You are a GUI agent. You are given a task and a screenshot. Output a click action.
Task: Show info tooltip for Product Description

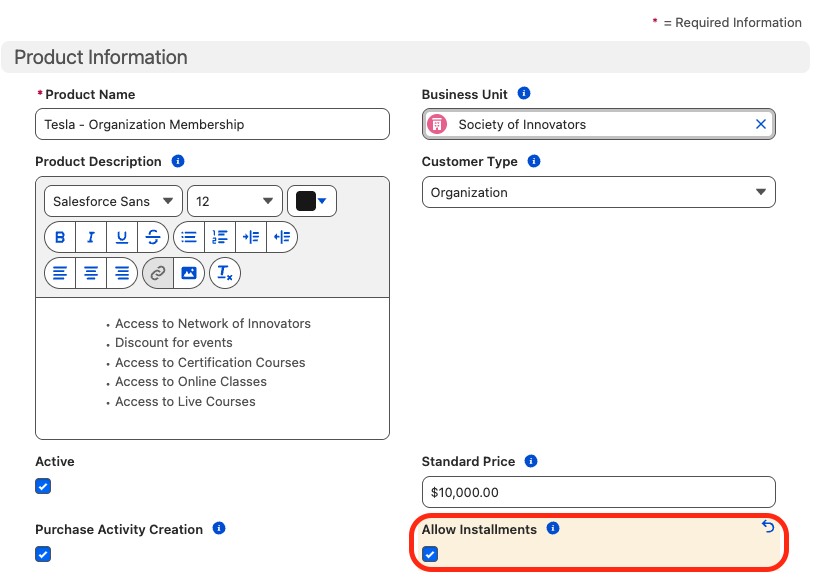click(x=178, y=161)
